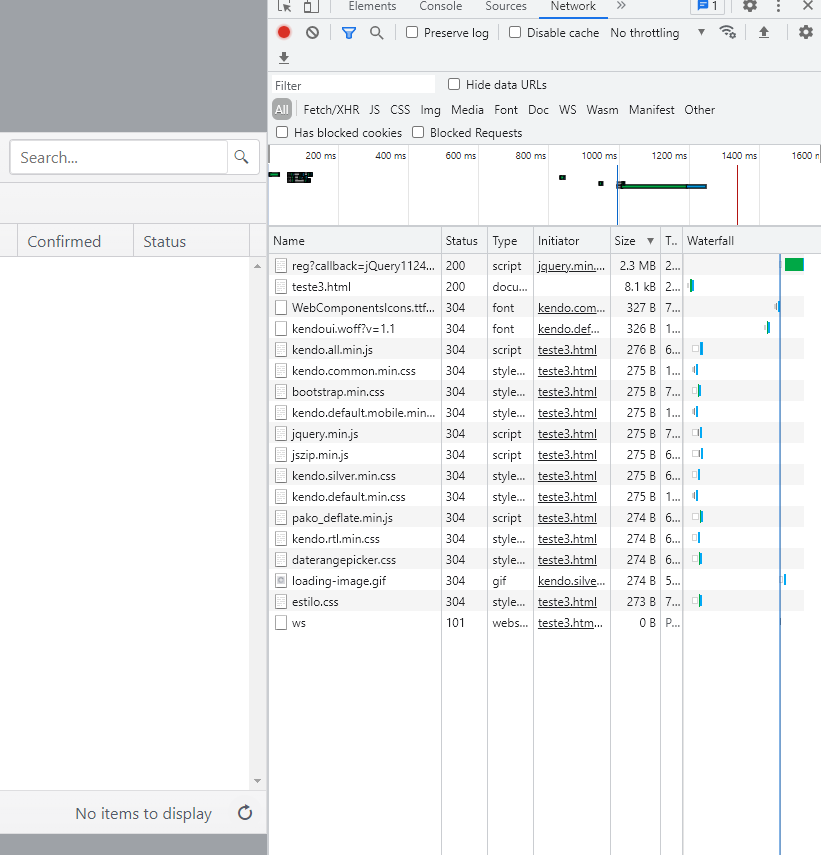Open network search with magnifier icon
Screen dimensions: 821x855
[377, 33]
